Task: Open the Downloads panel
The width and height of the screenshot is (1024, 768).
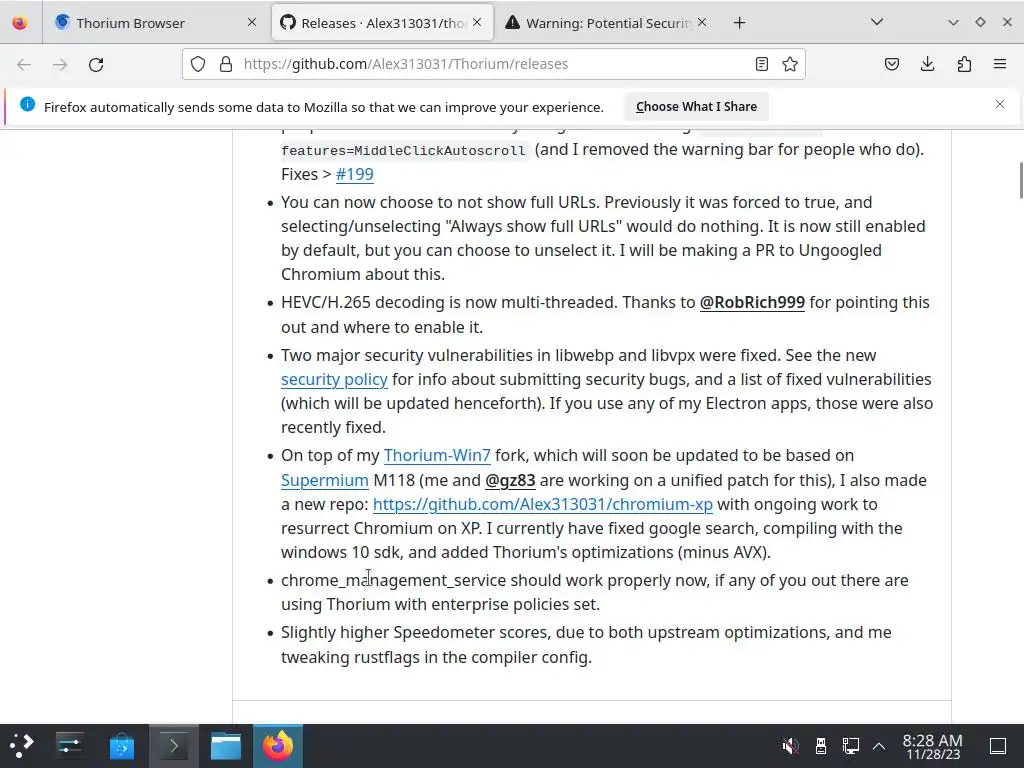Action: pyautogui.click(x=927, y=64)
